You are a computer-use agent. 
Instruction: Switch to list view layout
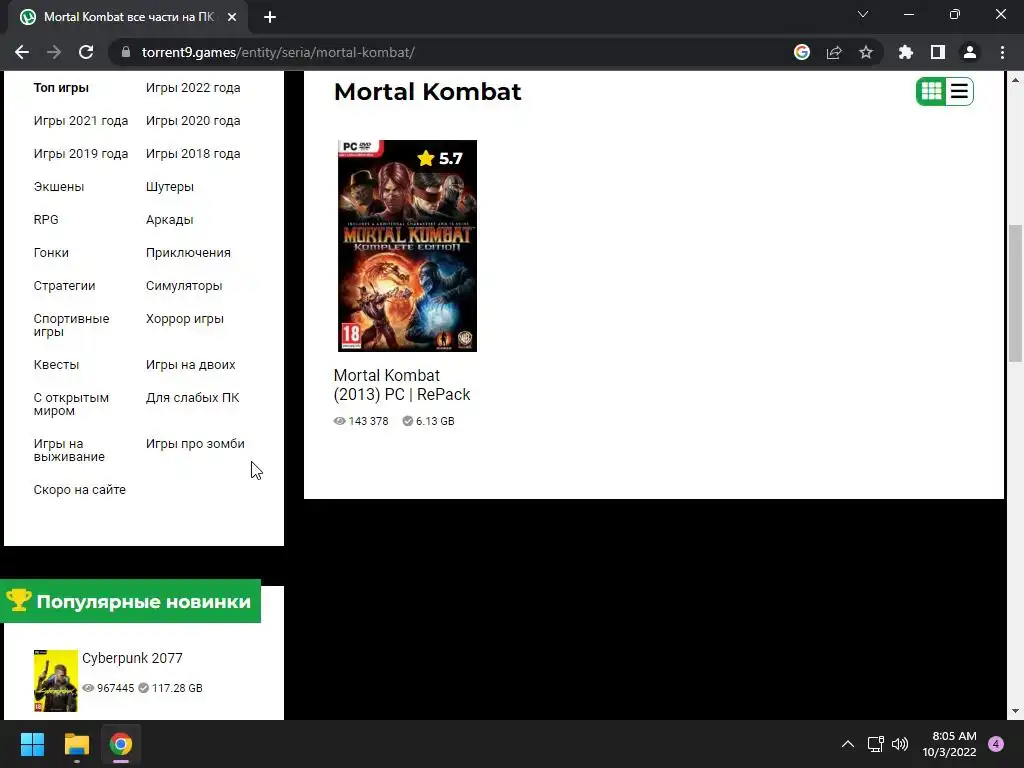pos(959,91)
